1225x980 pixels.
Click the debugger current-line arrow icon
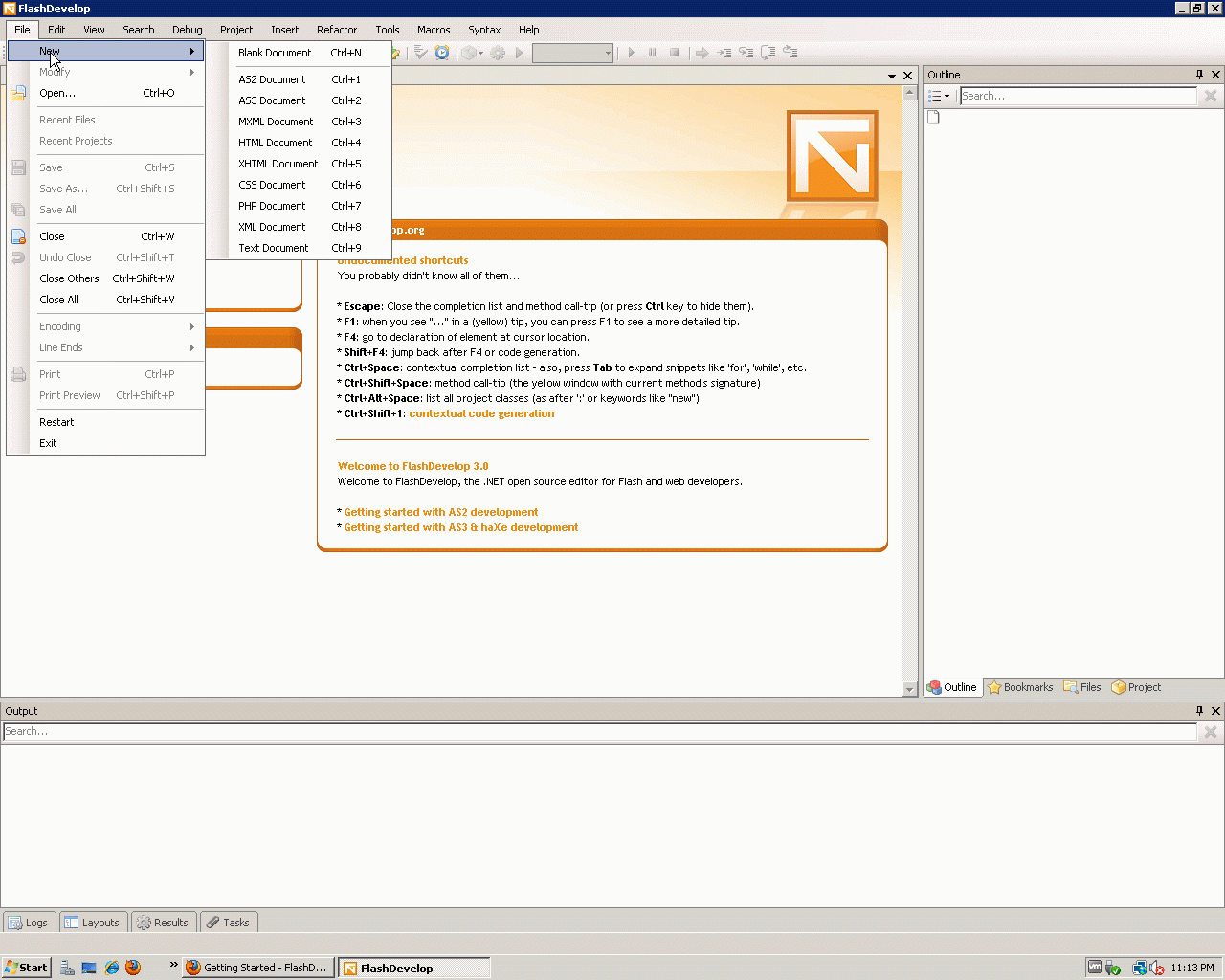coord(702,53)
